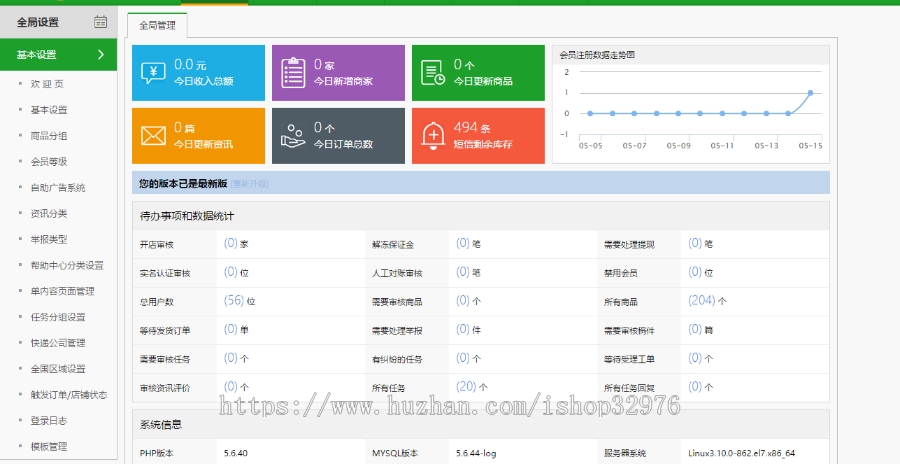Click the (0) count for 等待发货订单
The height and width of the screenshot is (464, 900).
pyautogui.click(x=231, y=329)
